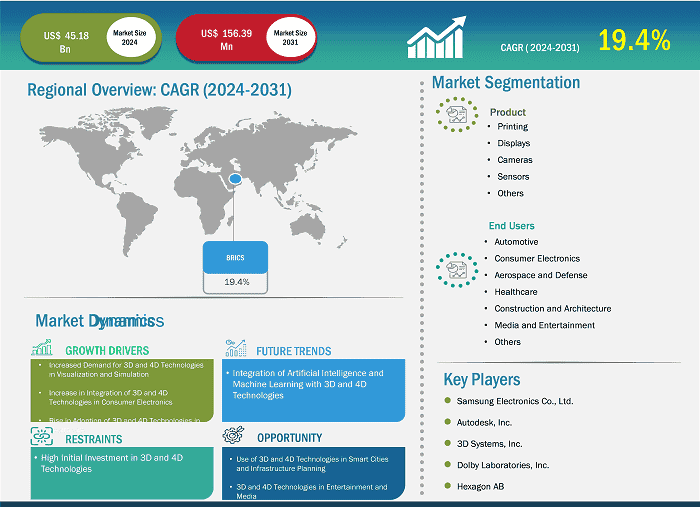Click Increase in Integration in Consumer Electronics bullet

tap(110, 398)
